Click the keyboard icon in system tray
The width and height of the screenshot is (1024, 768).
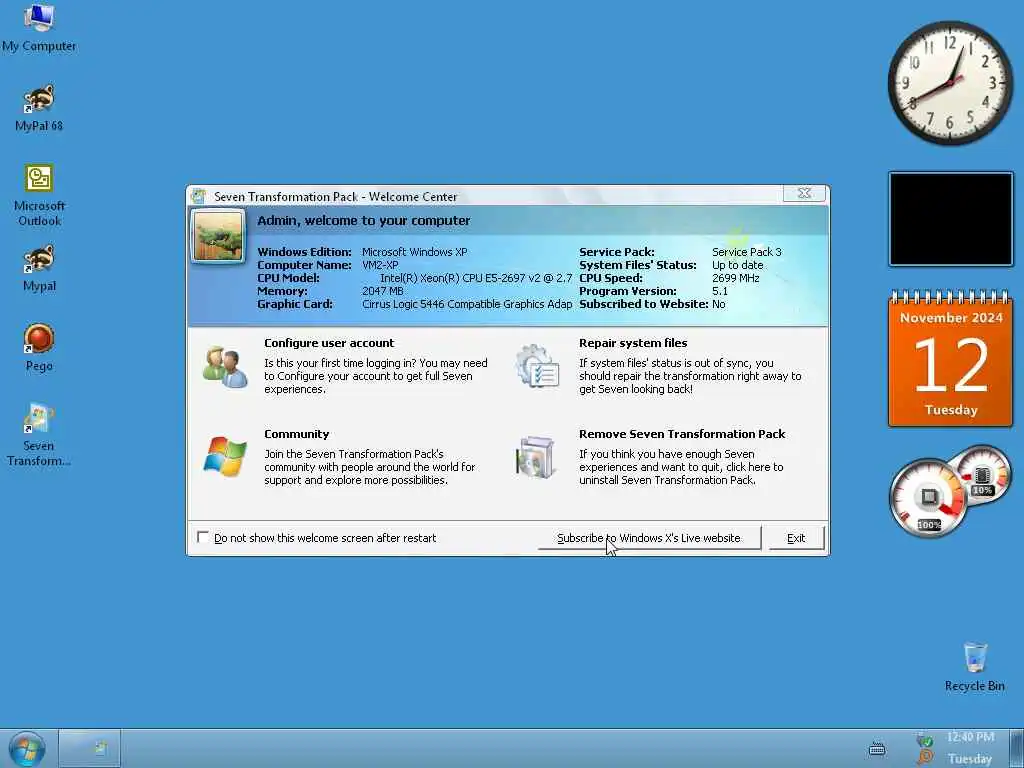coord(877,749)
